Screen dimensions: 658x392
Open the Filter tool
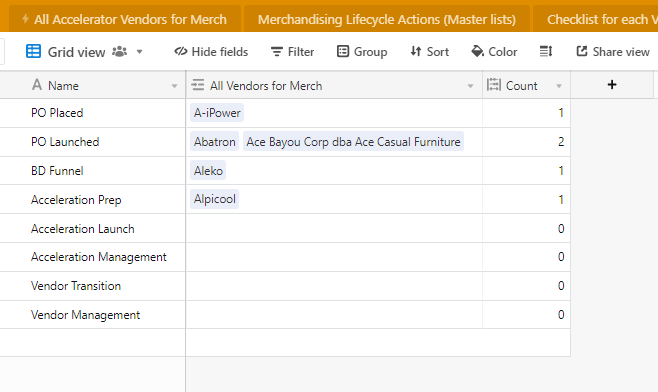(292, 52)
